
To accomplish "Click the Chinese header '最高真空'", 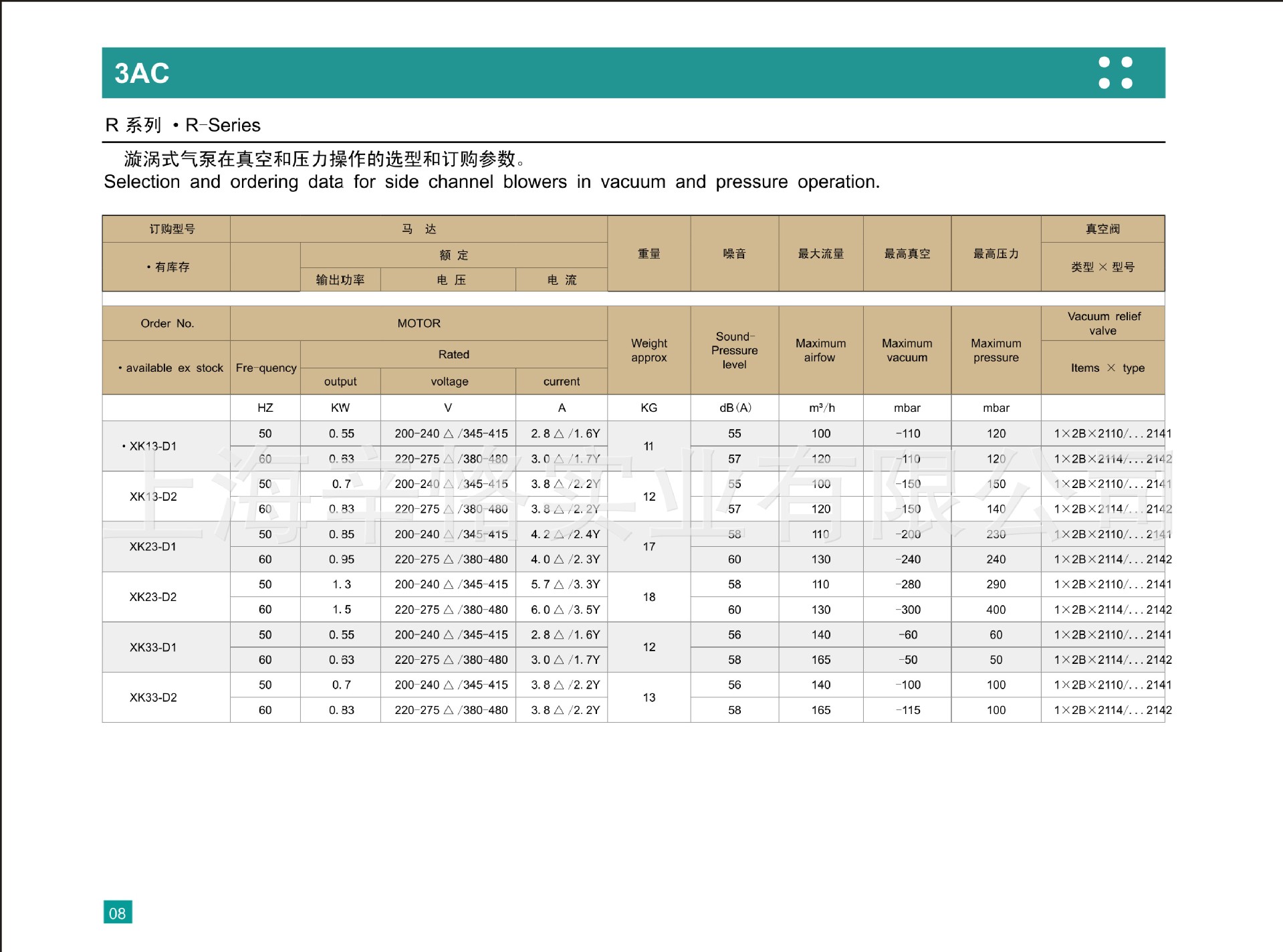I will pos(907,253).
